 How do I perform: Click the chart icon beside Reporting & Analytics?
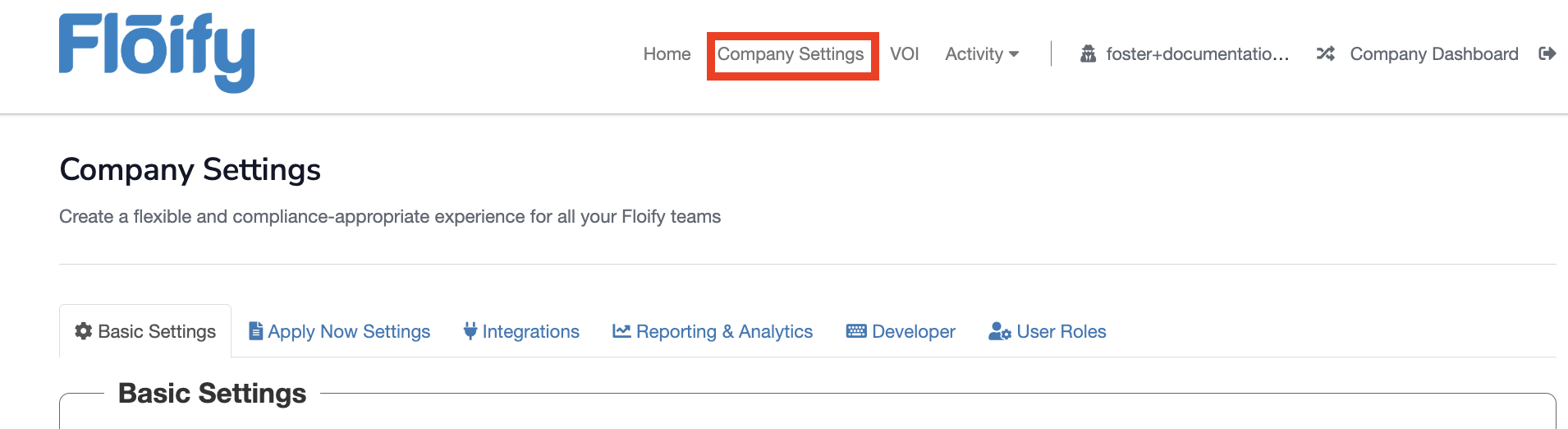(x=621, y=331)
